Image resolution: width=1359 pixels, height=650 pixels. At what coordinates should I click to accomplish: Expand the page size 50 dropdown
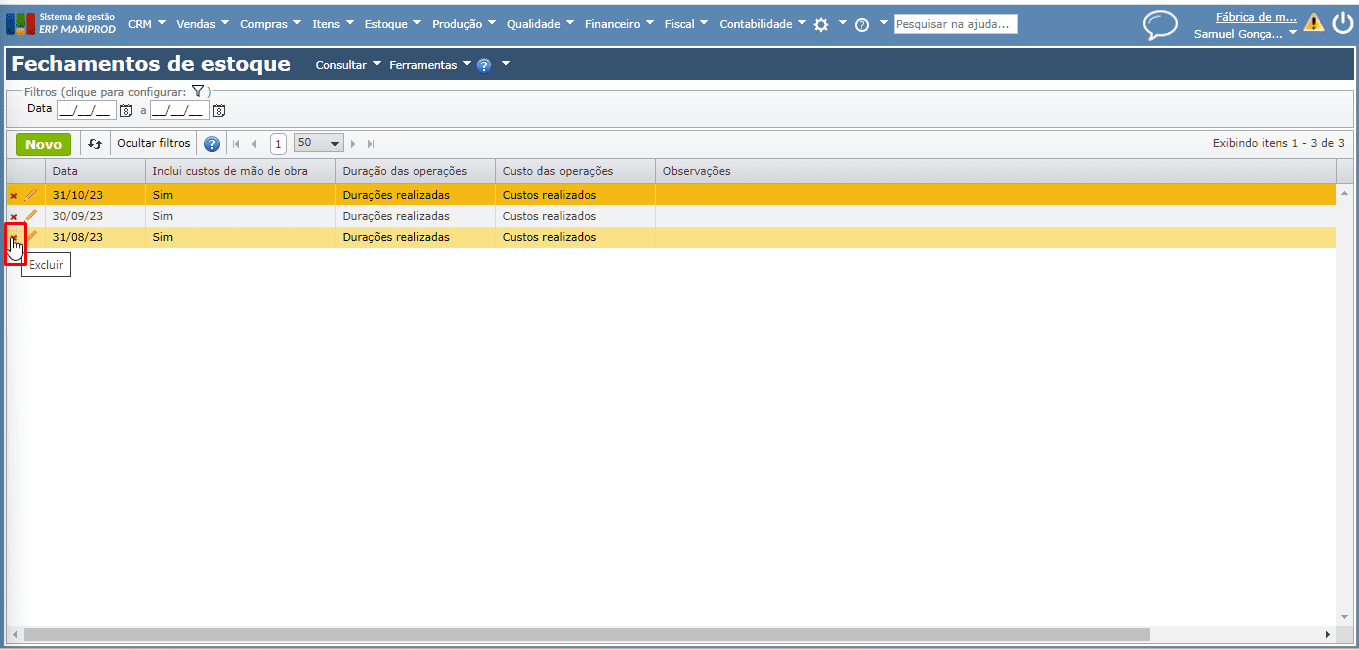pyautogui.click(x=335, y=144)
